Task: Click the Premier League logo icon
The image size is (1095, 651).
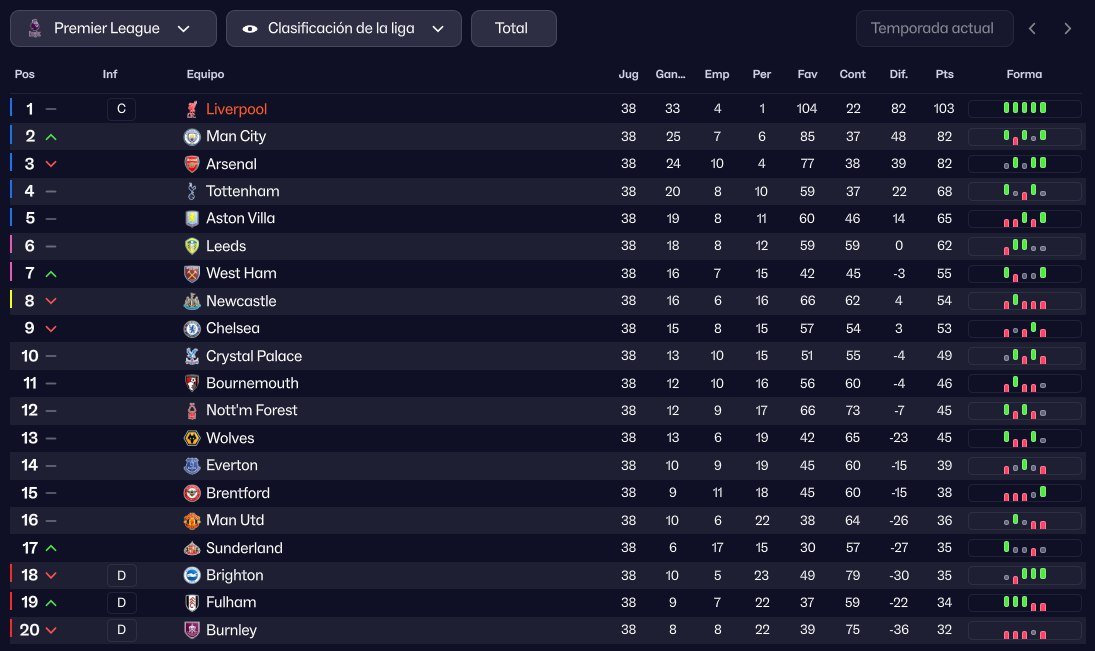Action: click(x=35, y=28)
